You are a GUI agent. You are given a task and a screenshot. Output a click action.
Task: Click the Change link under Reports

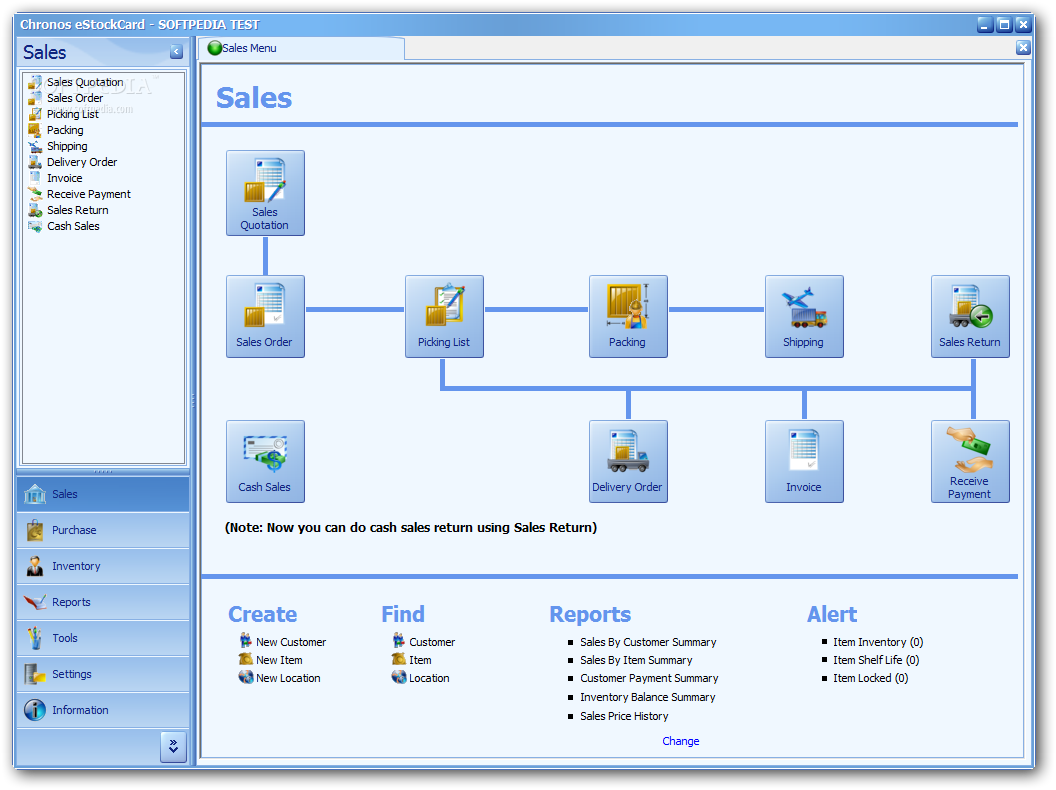tap(681, 741)
